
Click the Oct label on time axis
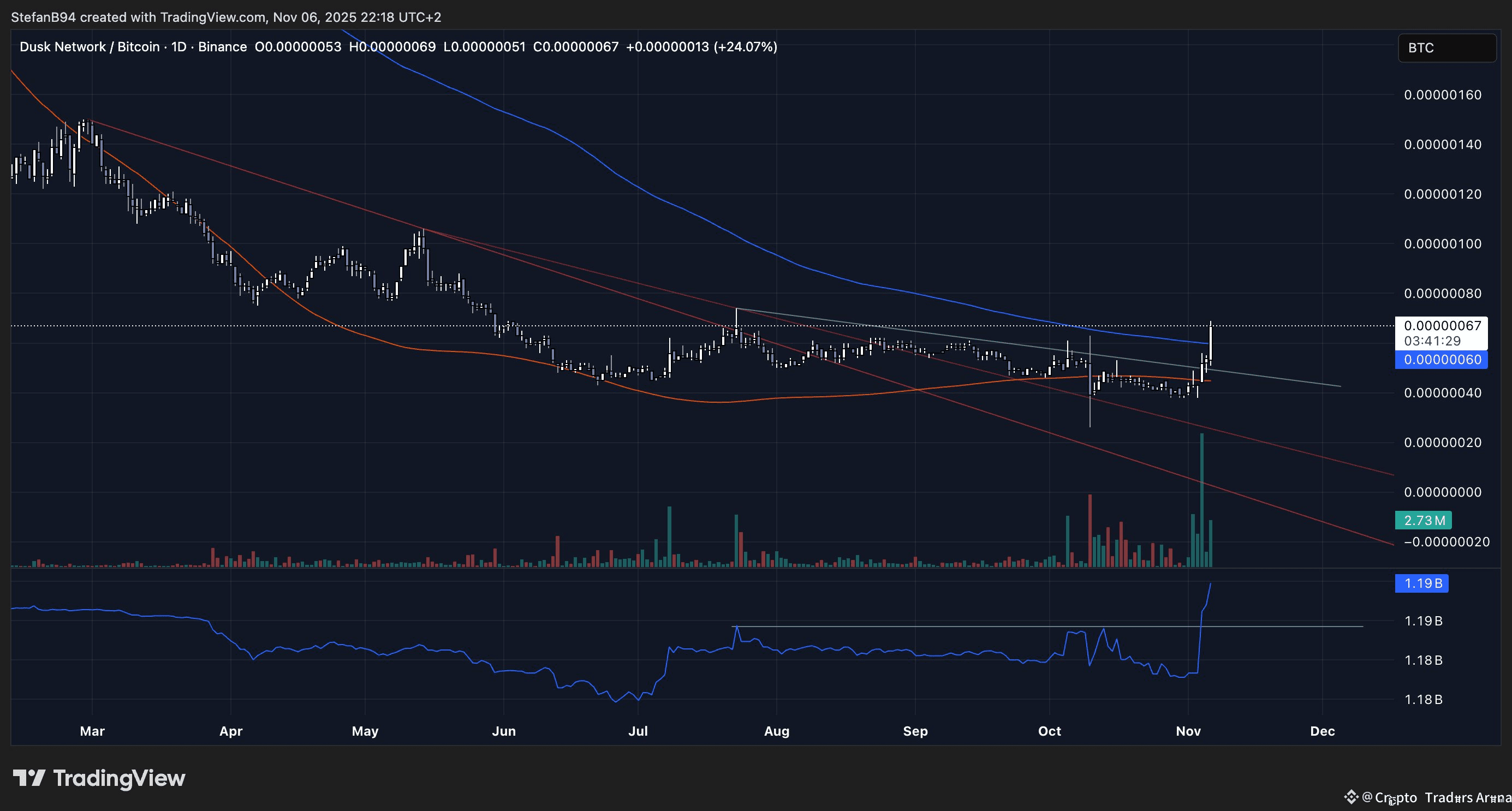pos(1050,731)
